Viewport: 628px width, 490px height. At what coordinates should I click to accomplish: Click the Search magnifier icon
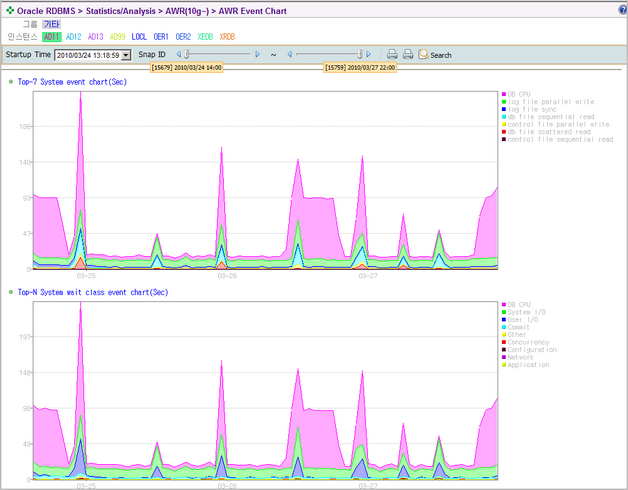click(423, 54)
